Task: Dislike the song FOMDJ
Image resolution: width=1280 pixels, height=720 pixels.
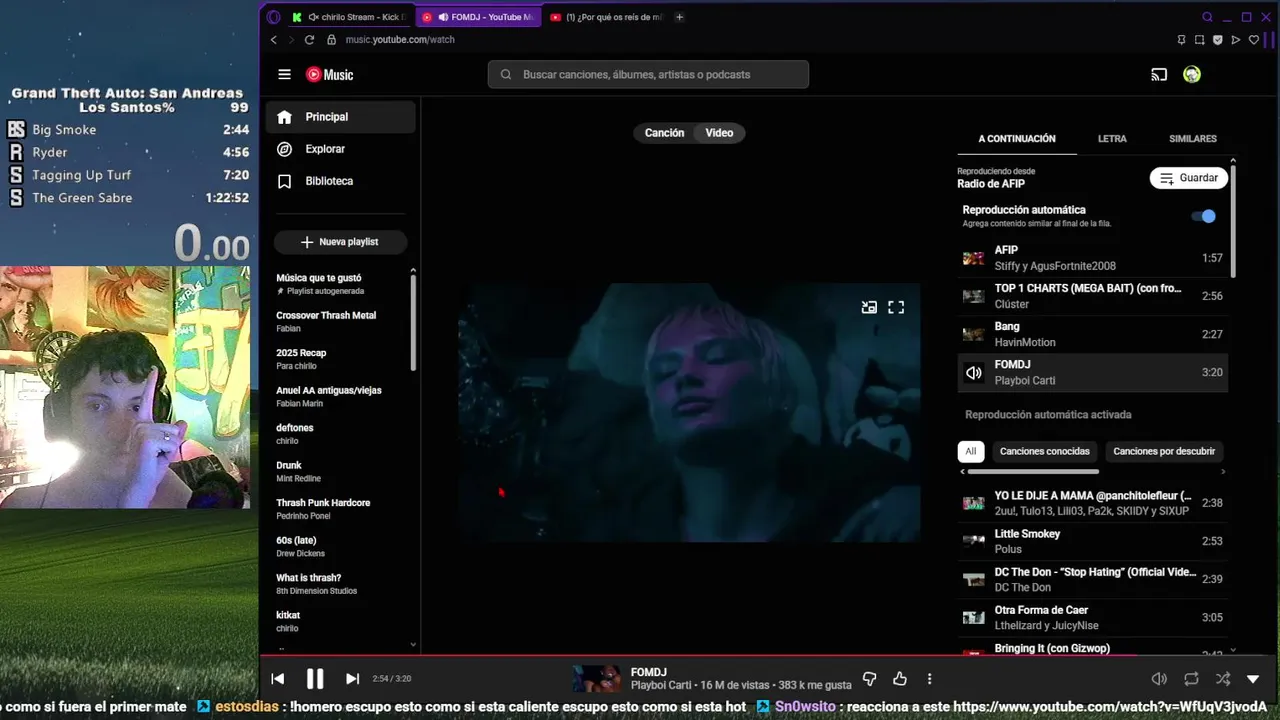Action: 869,679
